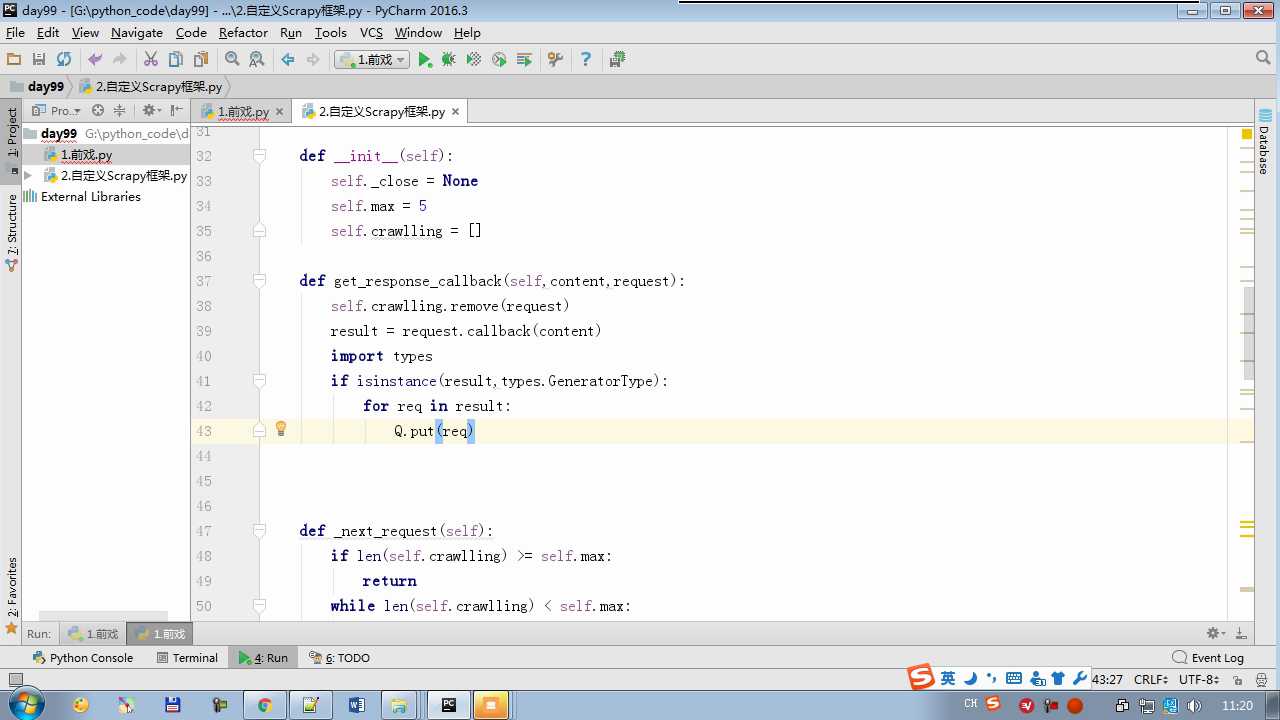The height and width of the screenshot is (720, 1280).
Task: Toggle the 4: Run tool window
Action: point(262,658)
